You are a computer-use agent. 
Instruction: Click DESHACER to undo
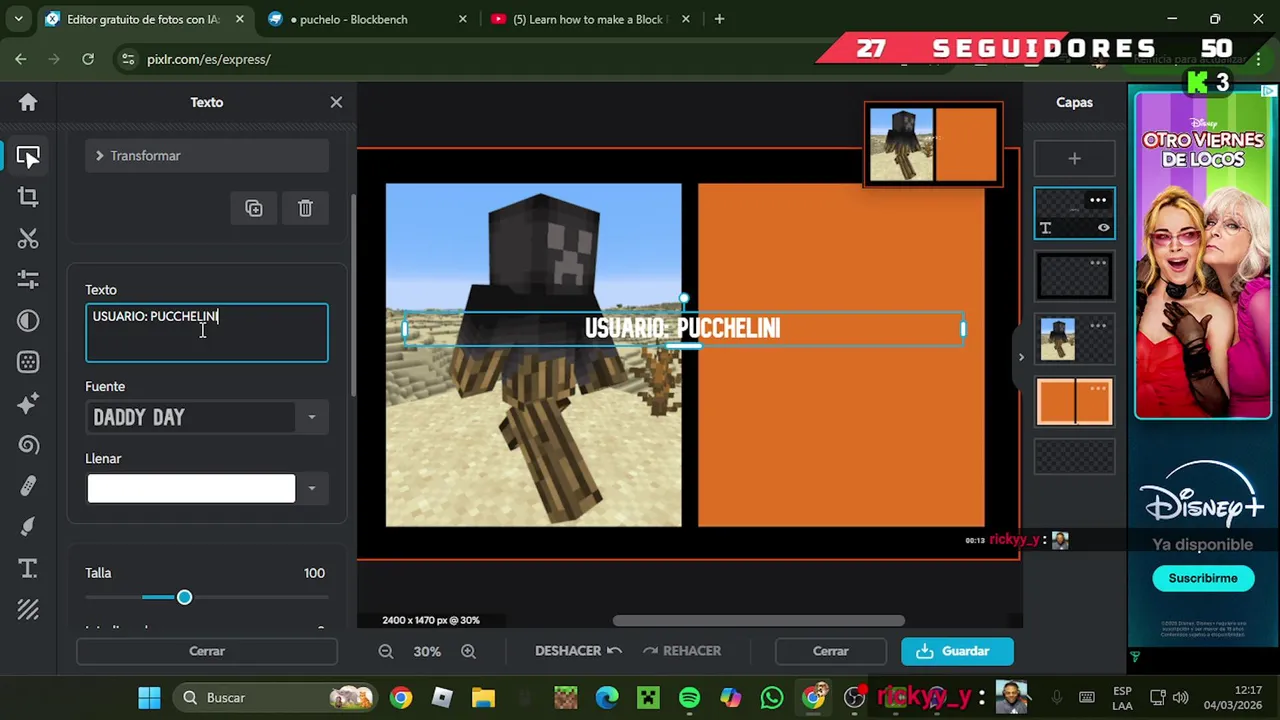pos(578,651)
